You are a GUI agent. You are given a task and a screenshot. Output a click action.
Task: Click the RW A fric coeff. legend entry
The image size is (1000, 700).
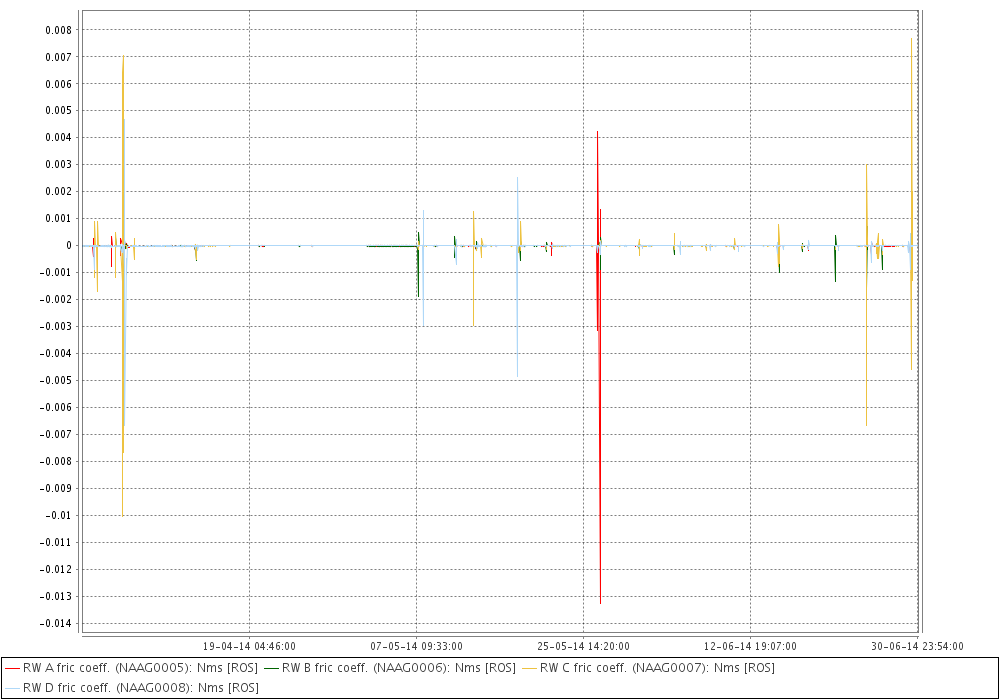[x=131, y=668]
